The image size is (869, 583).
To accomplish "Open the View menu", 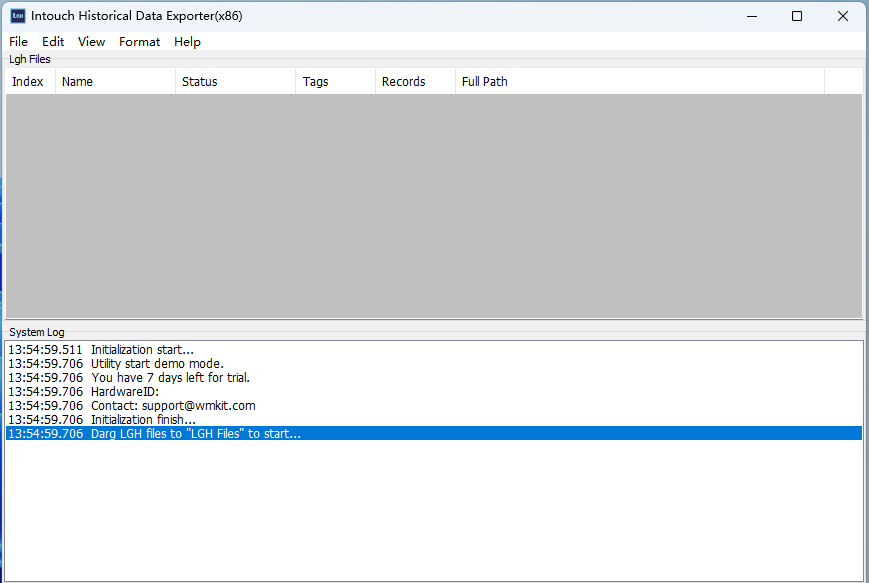I will pos(91,42).
